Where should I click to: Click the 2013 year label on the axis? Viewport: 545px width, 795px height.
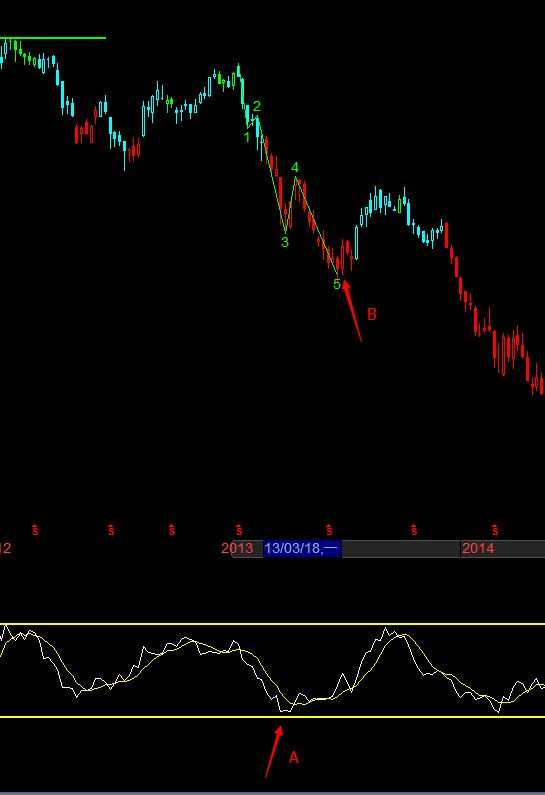[237, 548]
